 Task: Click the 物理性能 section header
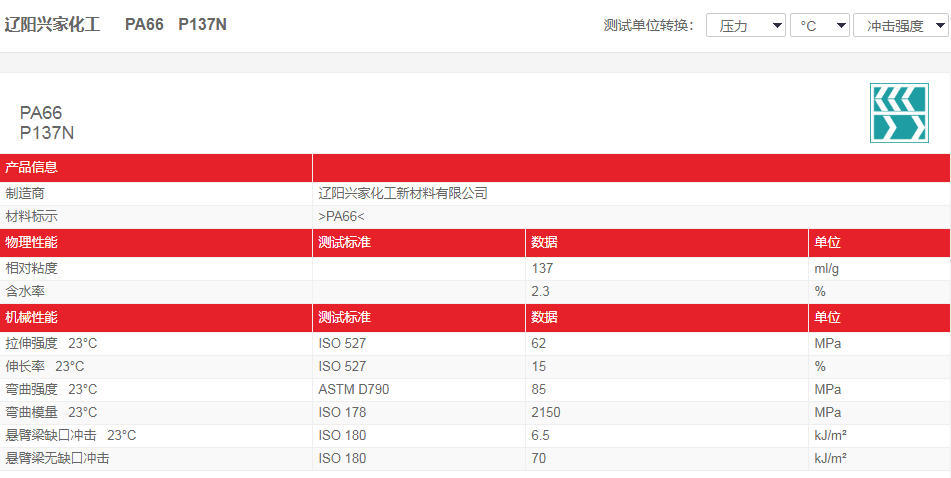32,243
